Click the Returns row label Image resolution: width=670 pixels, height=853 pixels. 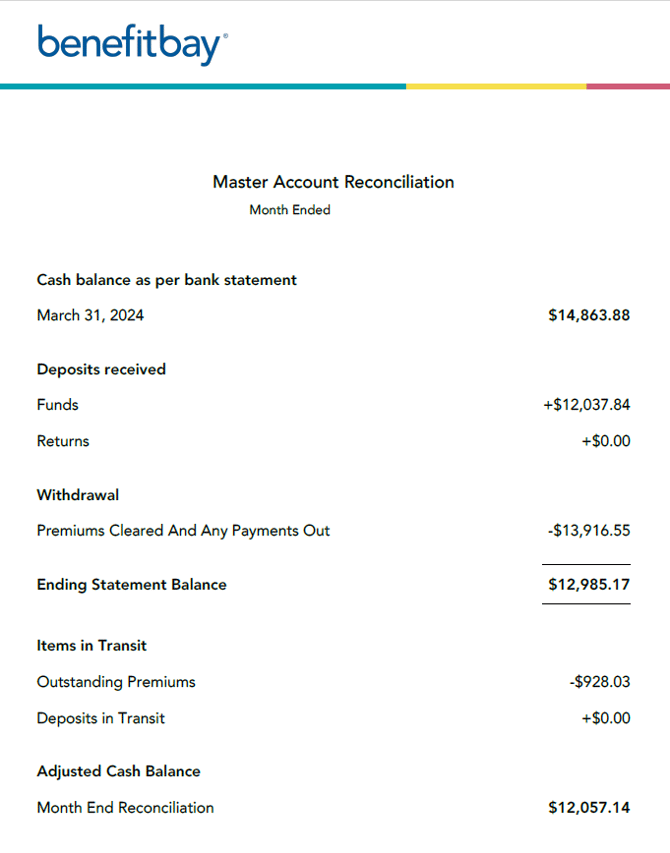(x=63, y=441)
